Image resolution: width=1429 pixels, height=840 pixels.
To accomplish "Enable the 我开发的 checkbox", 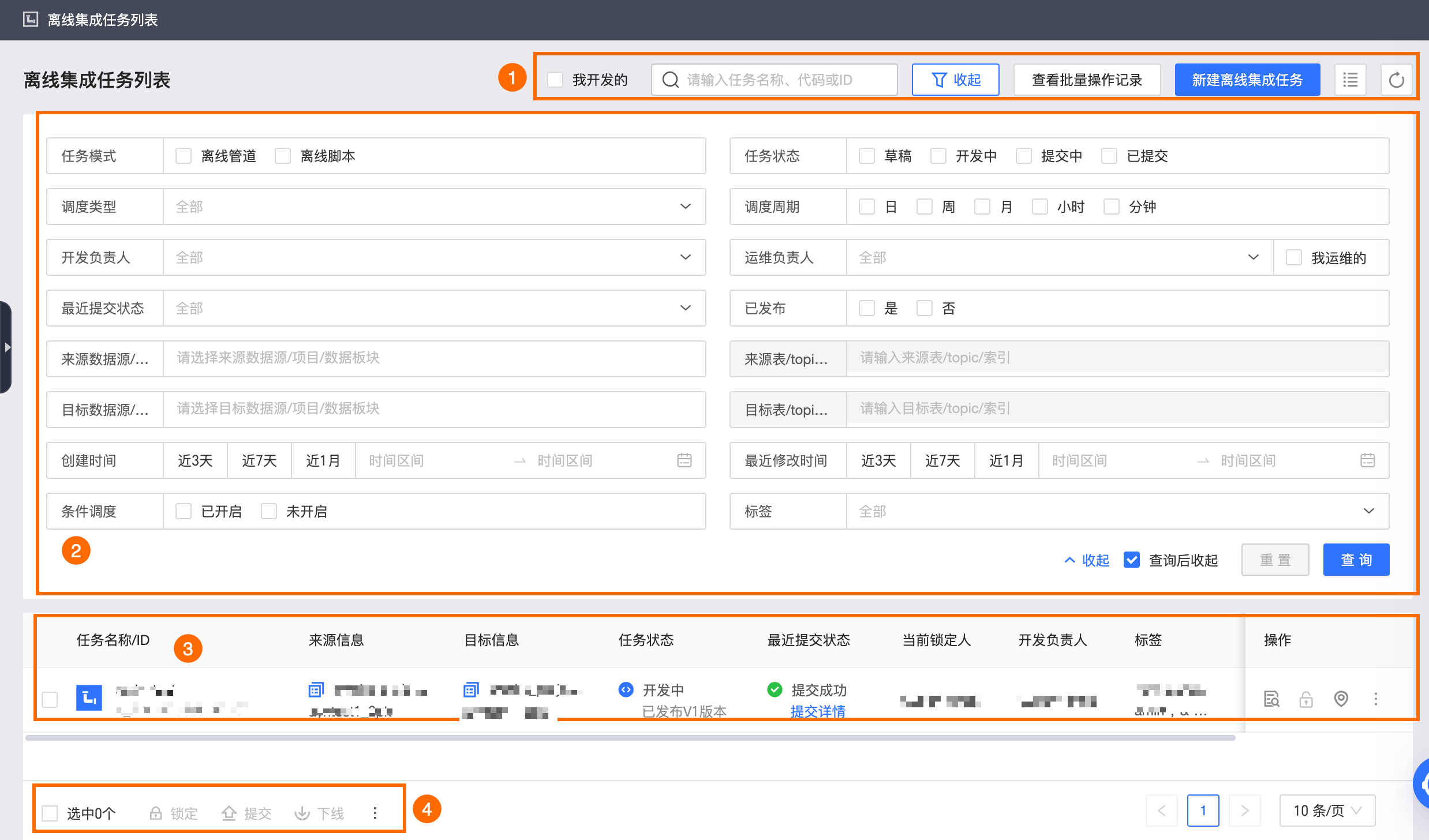I will [555, 80].
